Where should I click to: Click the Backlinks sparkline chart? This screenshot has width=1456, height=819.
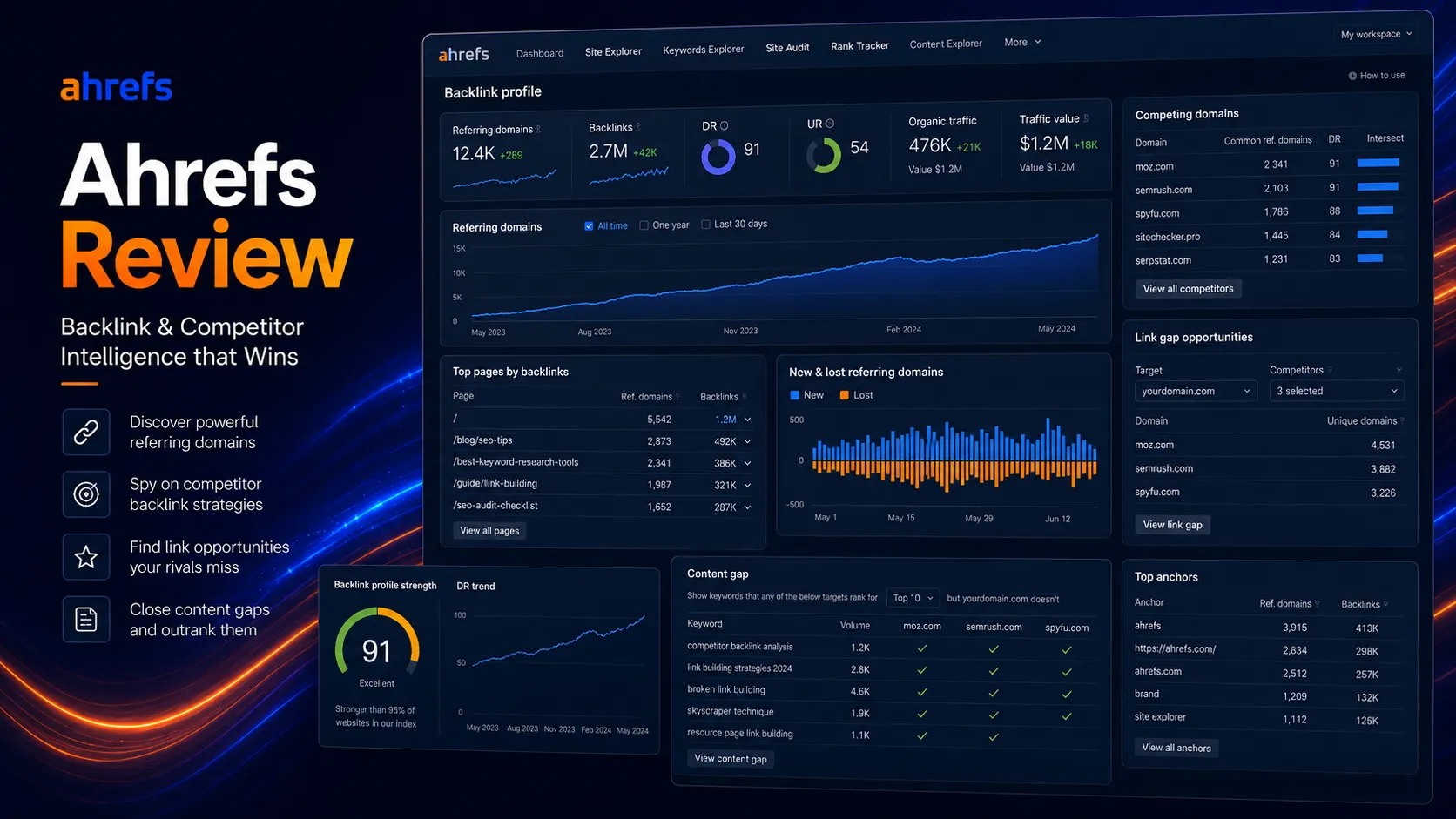(629, 175)
